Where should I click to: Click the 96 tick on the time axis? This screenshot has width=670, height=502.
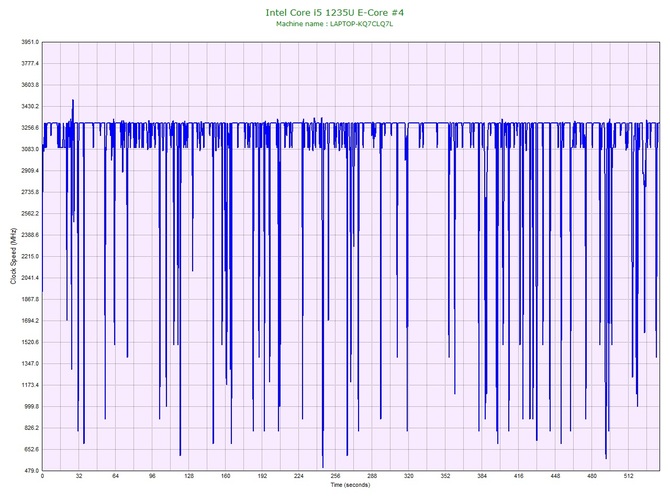[152, 476]
